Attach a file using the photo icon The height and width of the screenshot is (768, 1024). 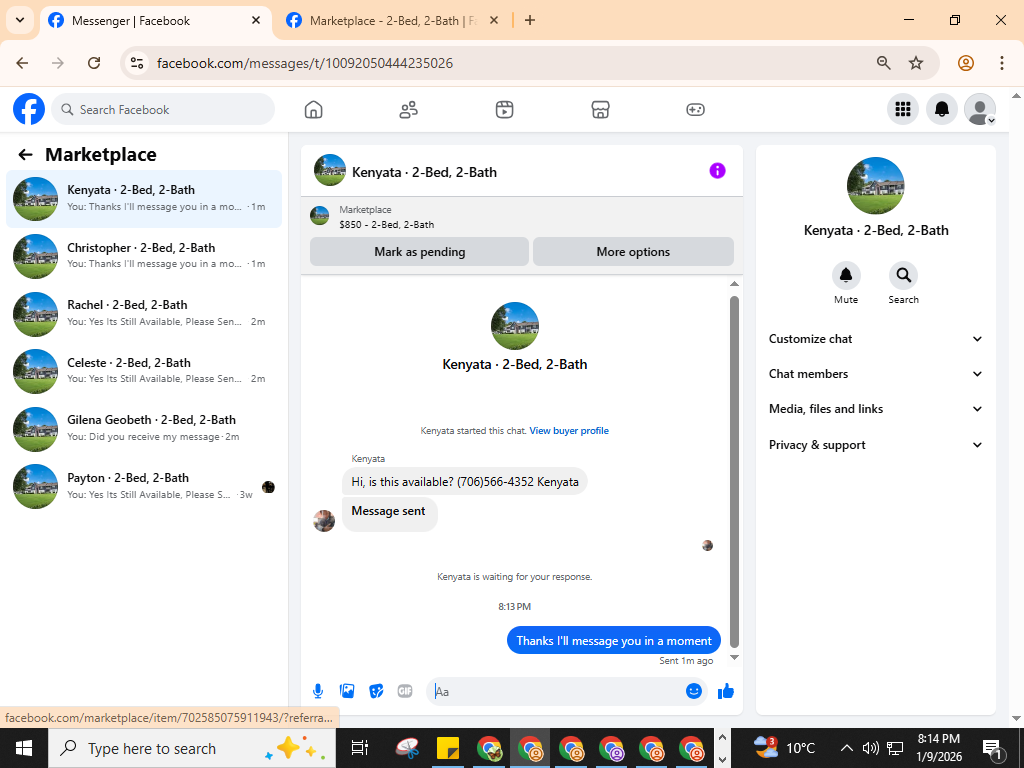347,691
